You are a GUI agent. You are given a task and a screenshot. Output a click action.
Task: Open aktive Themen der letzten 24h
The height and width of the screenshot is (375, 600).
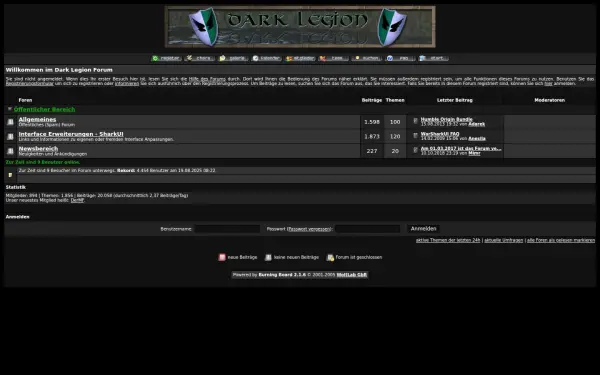click(448, 240)
